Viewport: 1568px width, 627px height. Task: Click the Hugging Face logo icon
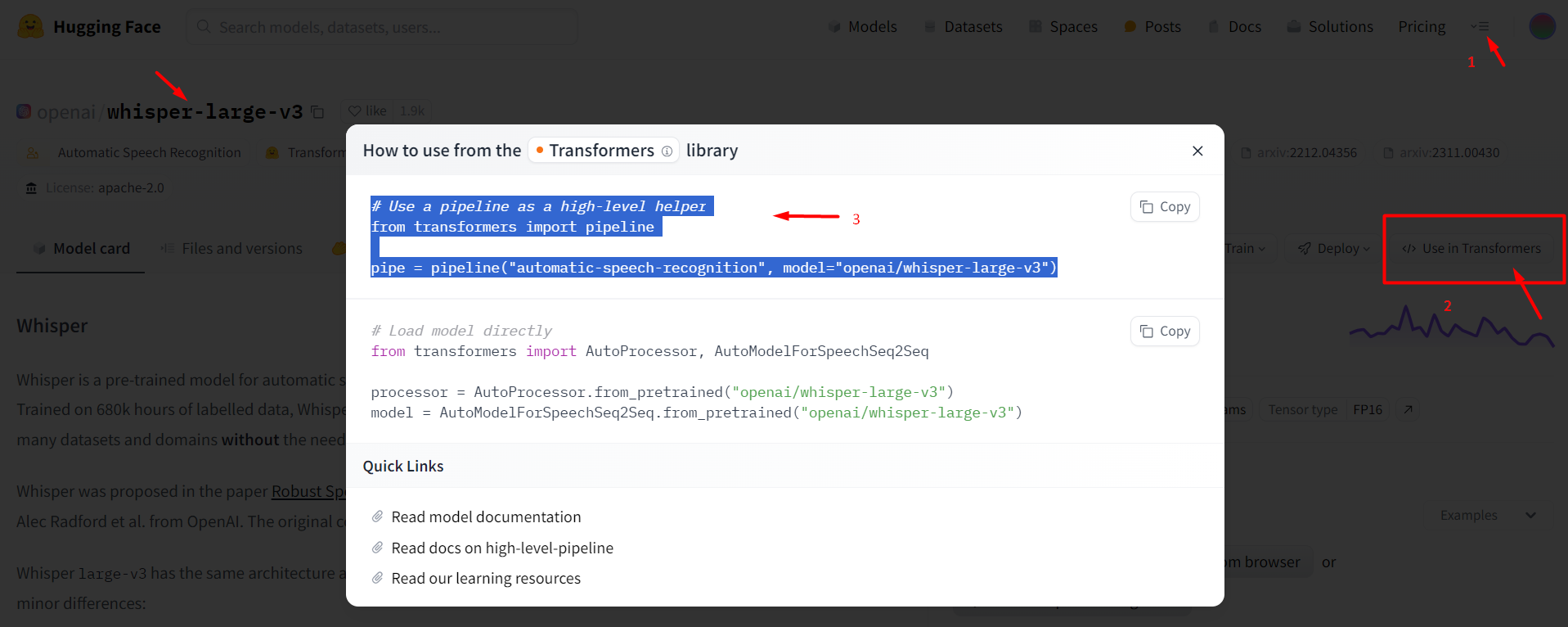pyautogui.click(x=30, y=26)
